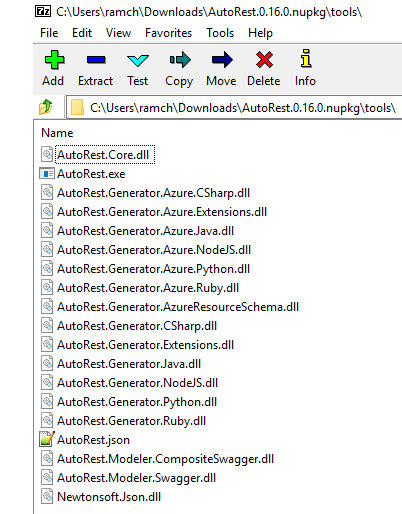The width and height of the screenshot is (402, 514).
Task: Click the Move toolbar label
Action: (221, 81)
